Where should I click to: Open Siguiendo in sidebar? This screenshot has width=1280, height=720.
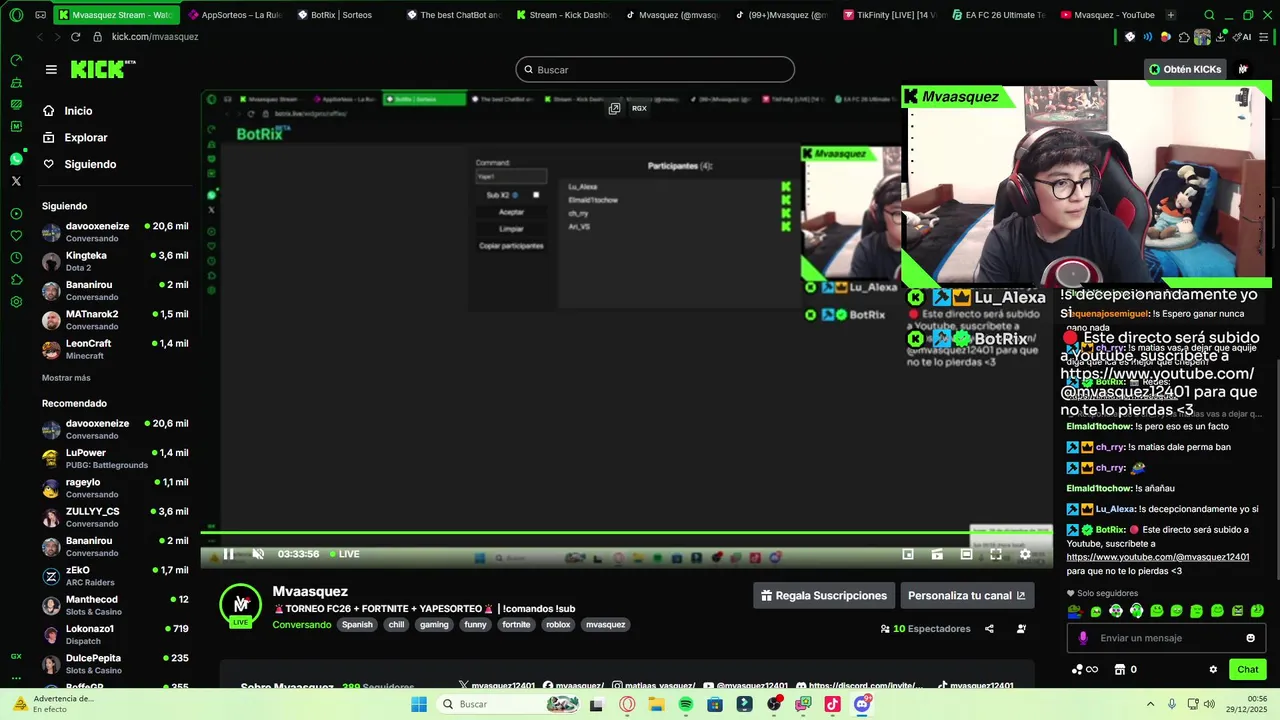pos(90,164)
